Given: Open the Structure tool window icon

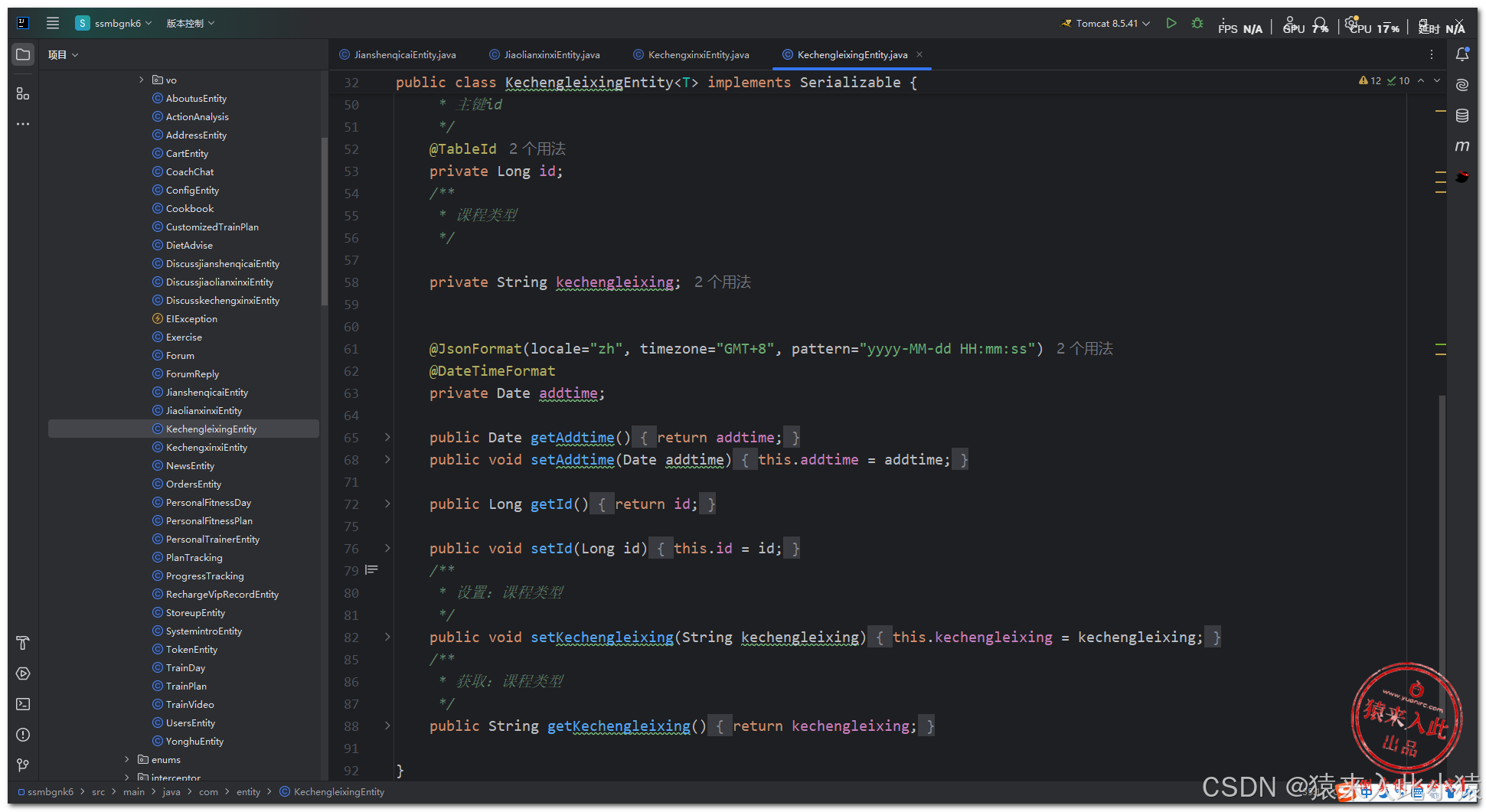Looking at the screenshot, I should click(x=23, y=93).
